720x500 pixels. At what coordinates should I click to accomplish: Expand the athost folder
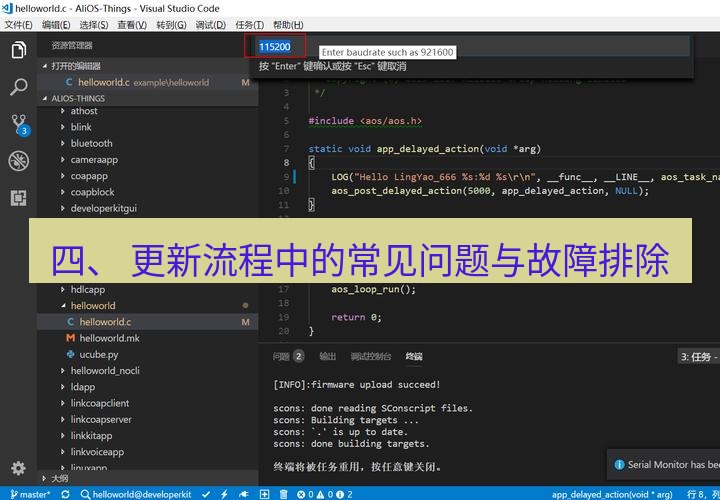[x=84, y=111]
